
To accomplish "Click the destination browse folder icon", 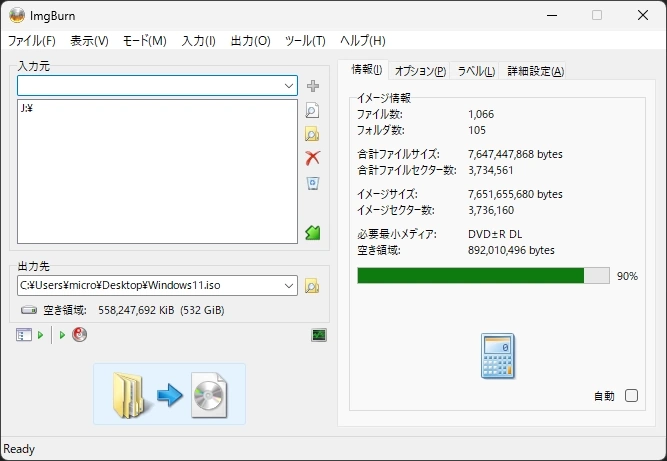I will pyautogui.click(x=312, y=286).
